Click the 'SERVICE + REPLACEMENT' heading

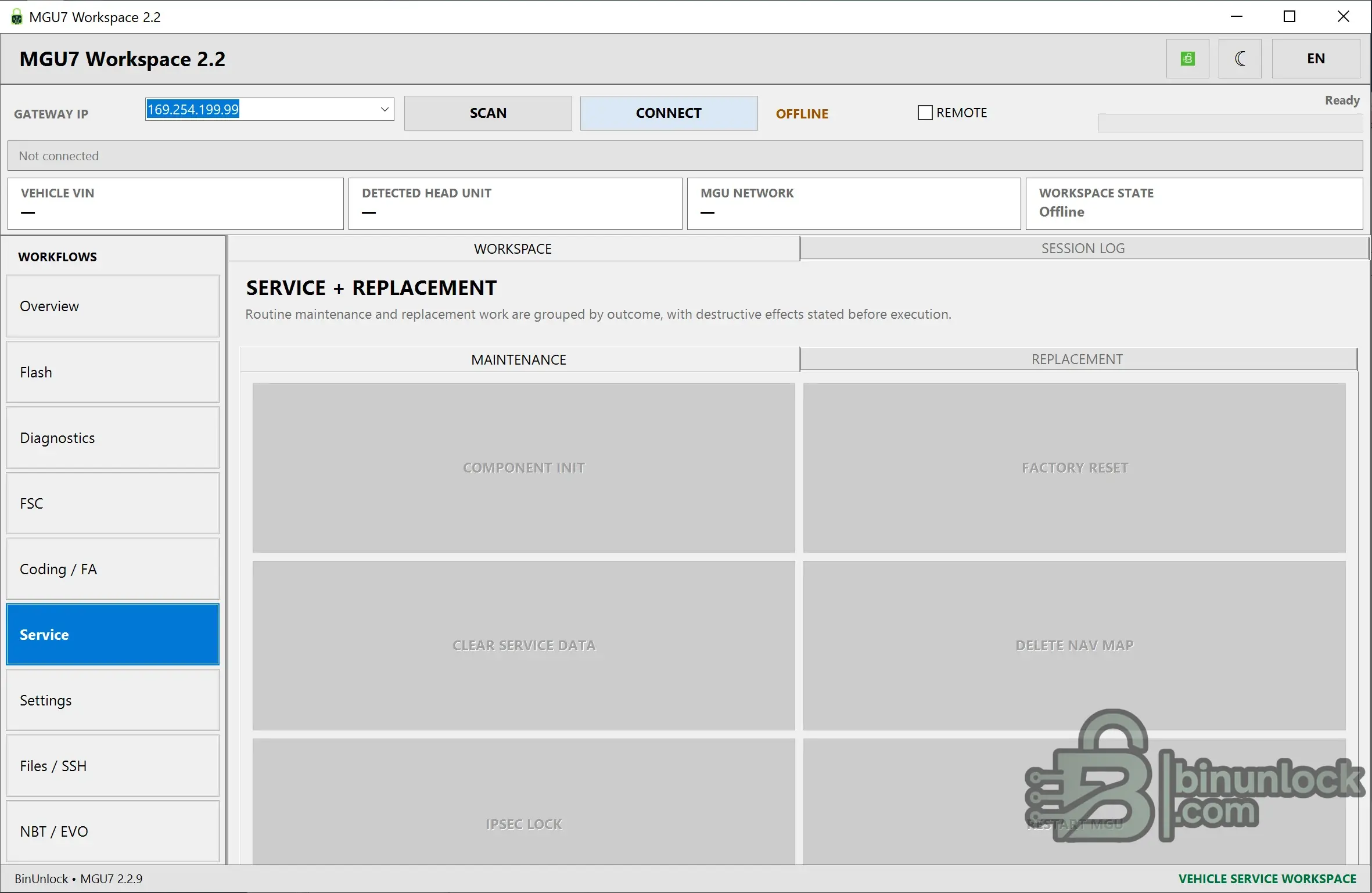point(372,288)
